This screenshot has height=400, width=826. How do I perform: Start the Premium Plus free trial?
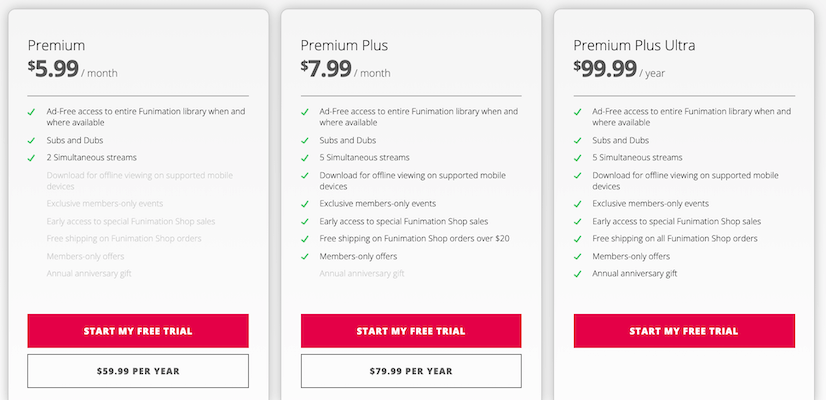coord(411,331)
